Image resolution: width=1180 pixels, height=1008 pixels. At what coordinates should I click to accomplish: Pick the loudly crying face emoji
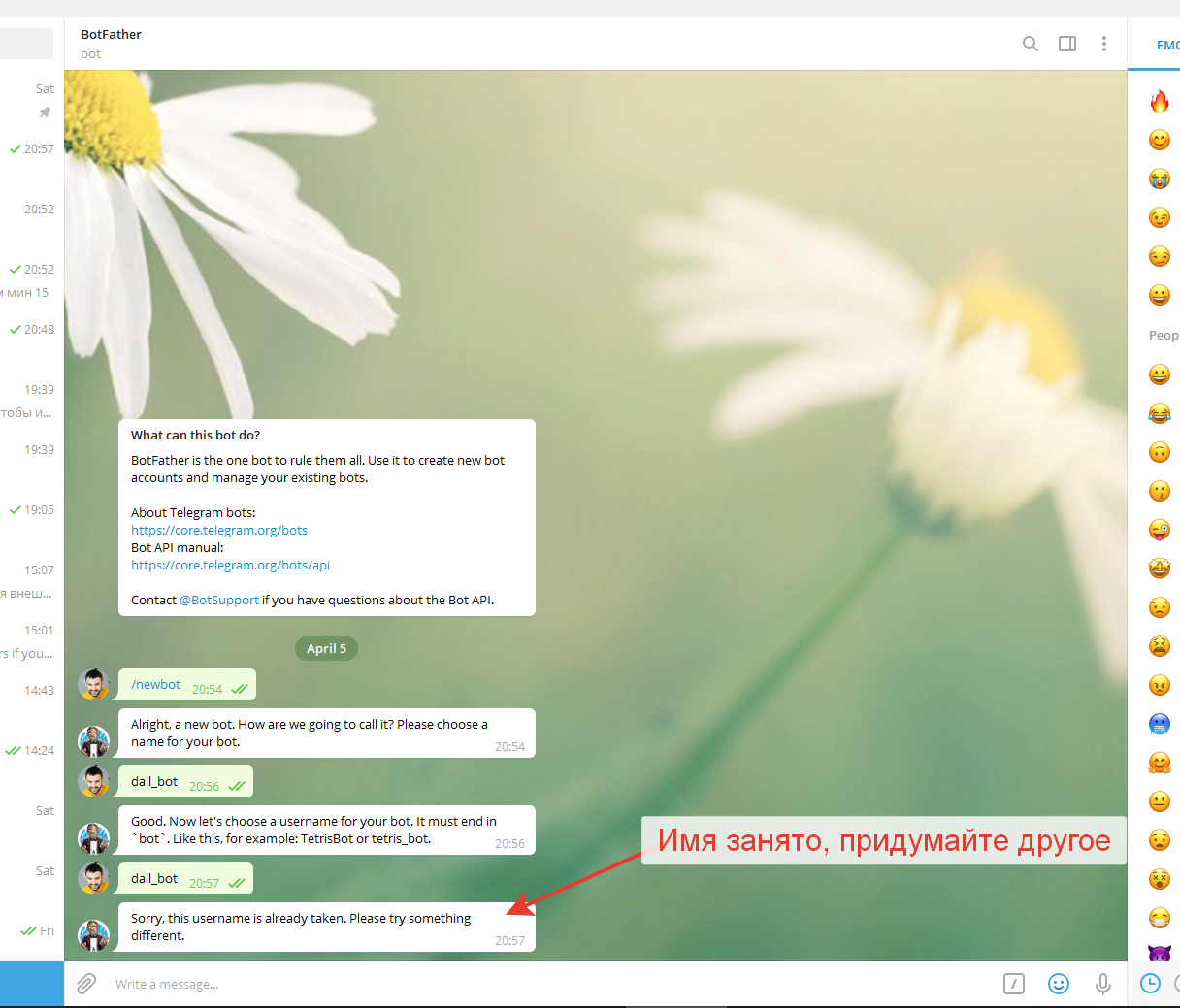pyautogui.click(x=1160, y=179)
